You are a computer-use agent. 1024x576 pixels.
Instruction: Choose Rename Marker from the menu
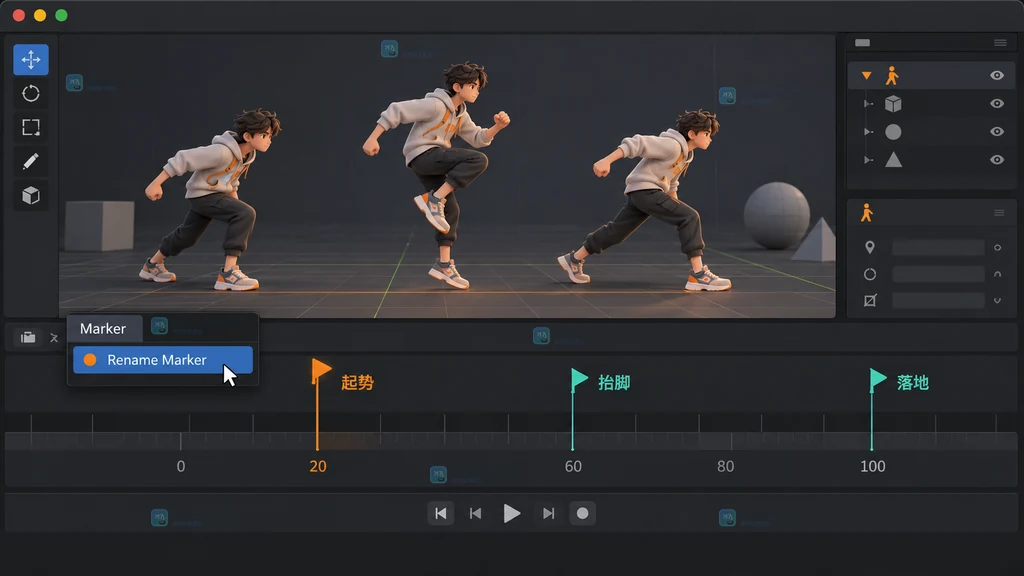(x=163, y=360)
